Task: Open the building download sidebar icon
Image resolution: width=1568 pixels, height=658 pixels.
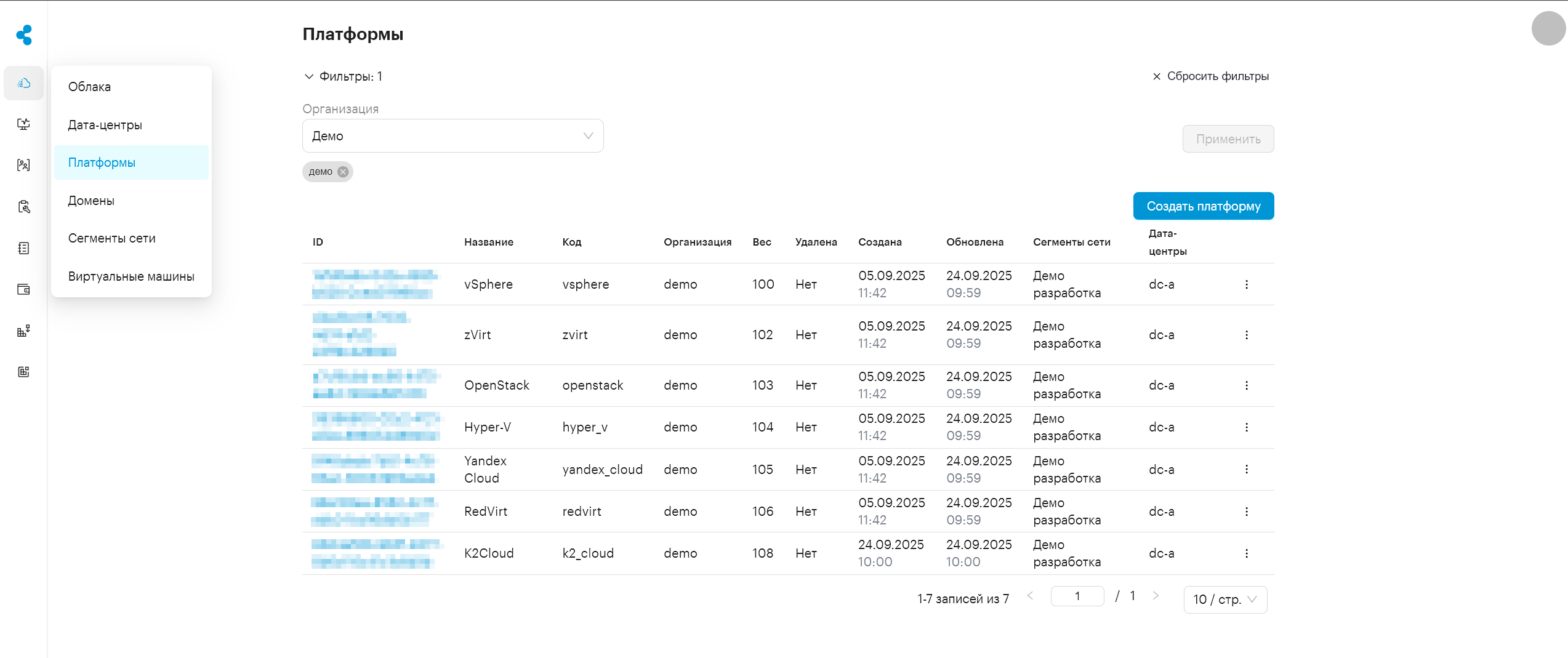Action: tap(23, 331)
